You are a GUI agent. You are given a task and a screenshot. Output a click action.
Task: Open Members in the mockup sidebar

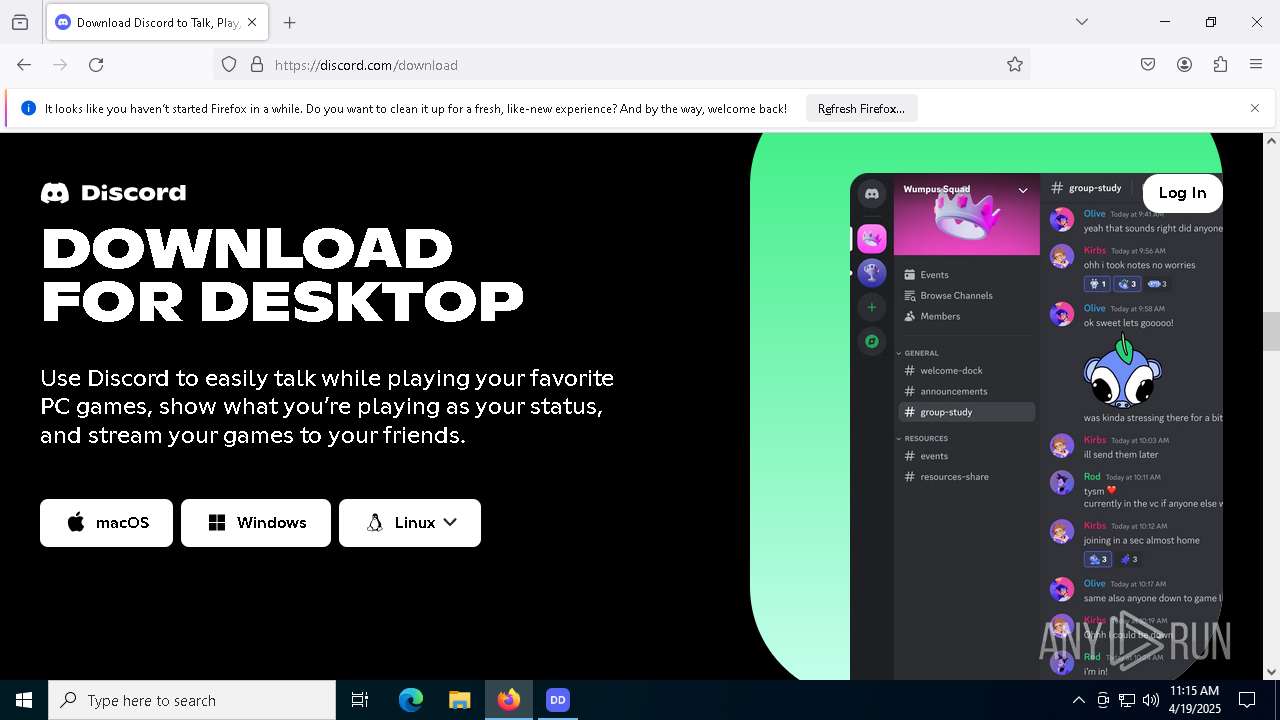coord(932,316)
